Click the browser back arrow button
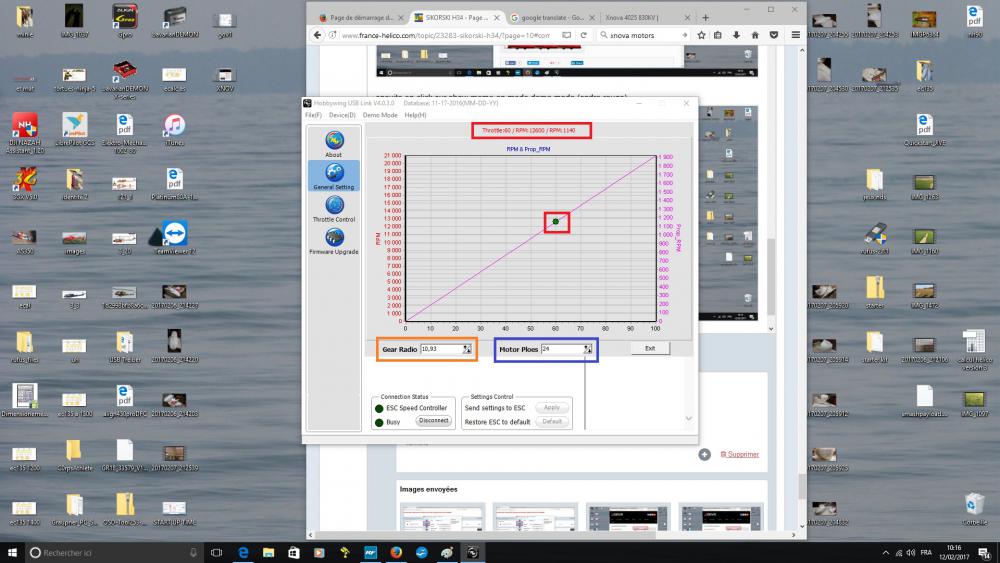Viewport: 1000px width, 563px height. [x=318, y=35]
